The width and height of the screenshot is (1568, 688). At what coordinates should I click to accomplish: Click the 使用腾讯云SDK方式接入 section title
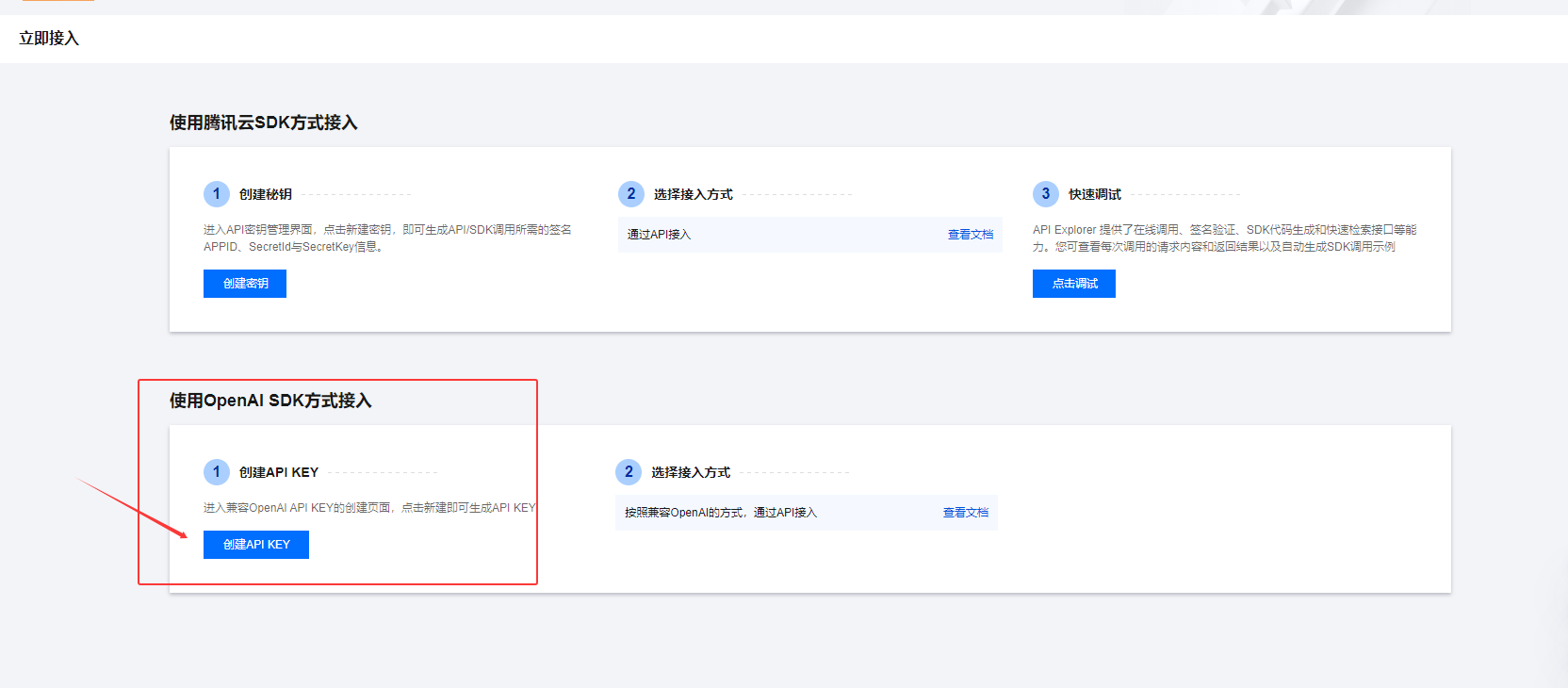point(264,123)
